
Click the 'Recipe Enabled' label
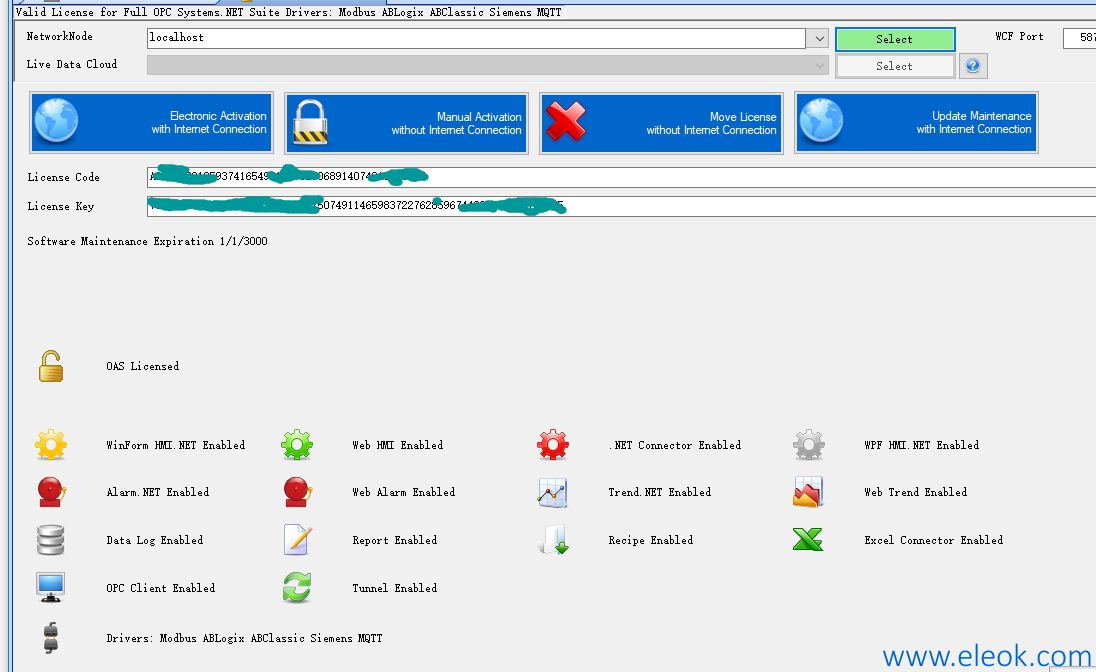[x=651, y=540]
